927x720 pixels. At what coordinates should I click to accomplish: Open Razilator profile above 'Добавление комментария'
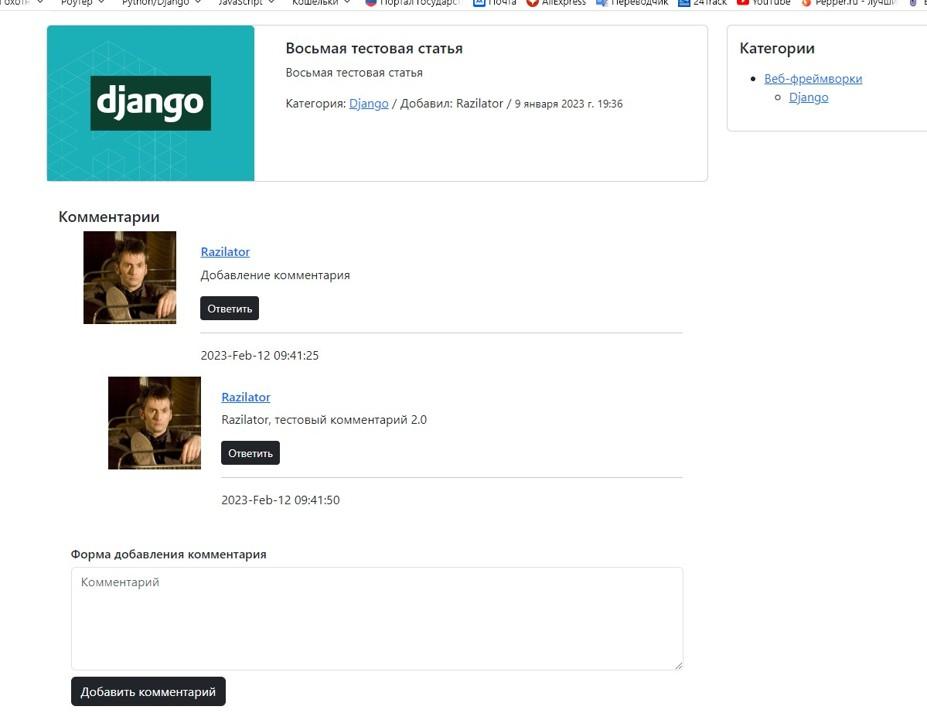coord(225,252)
